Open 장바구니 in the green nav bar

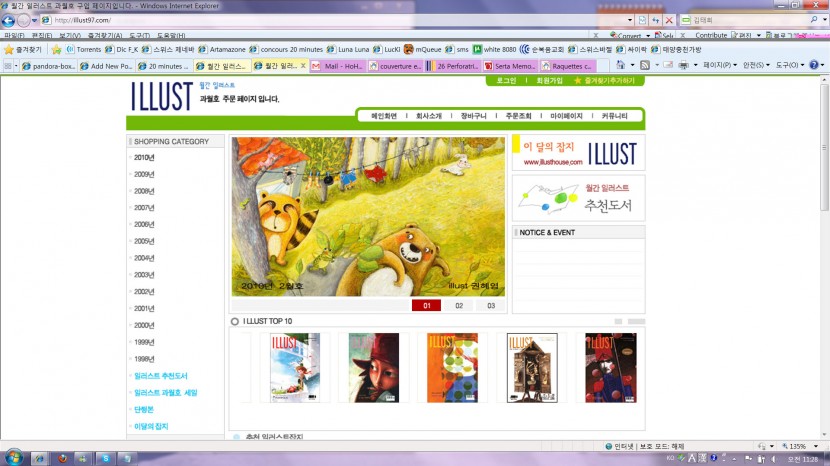[x=473, y=116]
